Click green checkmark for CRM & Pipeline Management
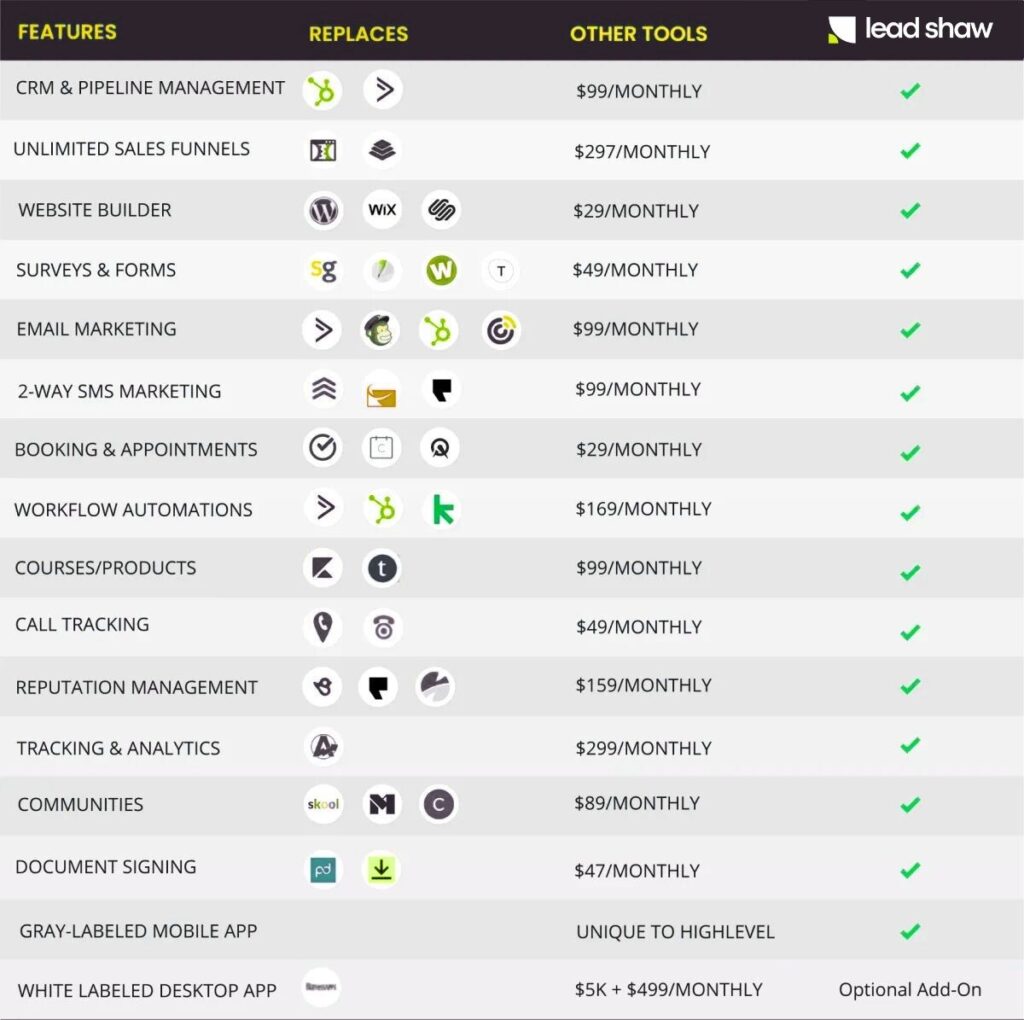The image size is (1024, 1020). pos(910,91)
